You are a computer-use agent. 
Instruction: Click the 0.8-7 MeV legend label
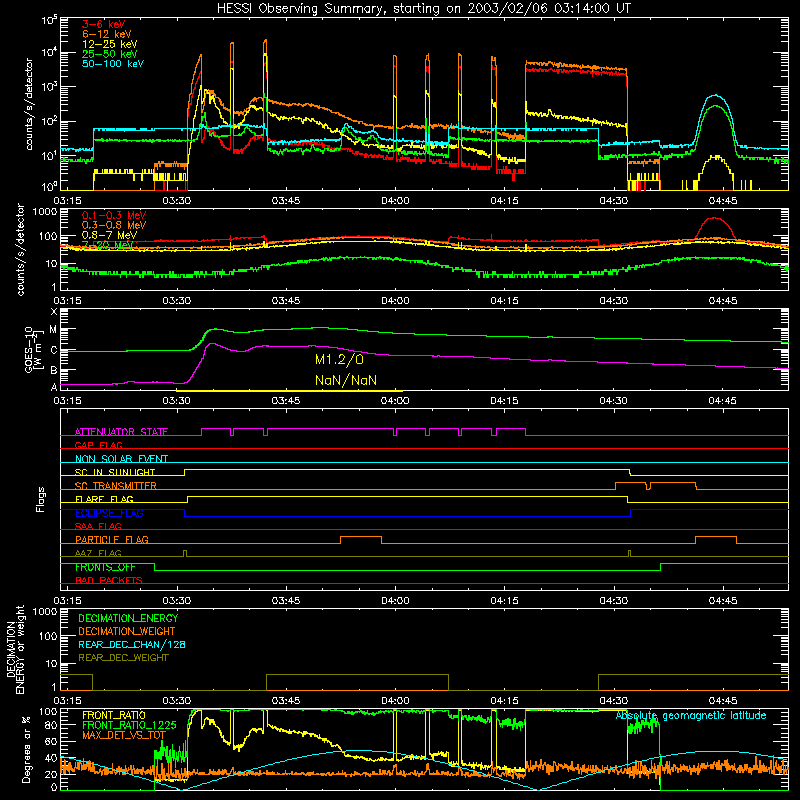[x=109, y=235]
